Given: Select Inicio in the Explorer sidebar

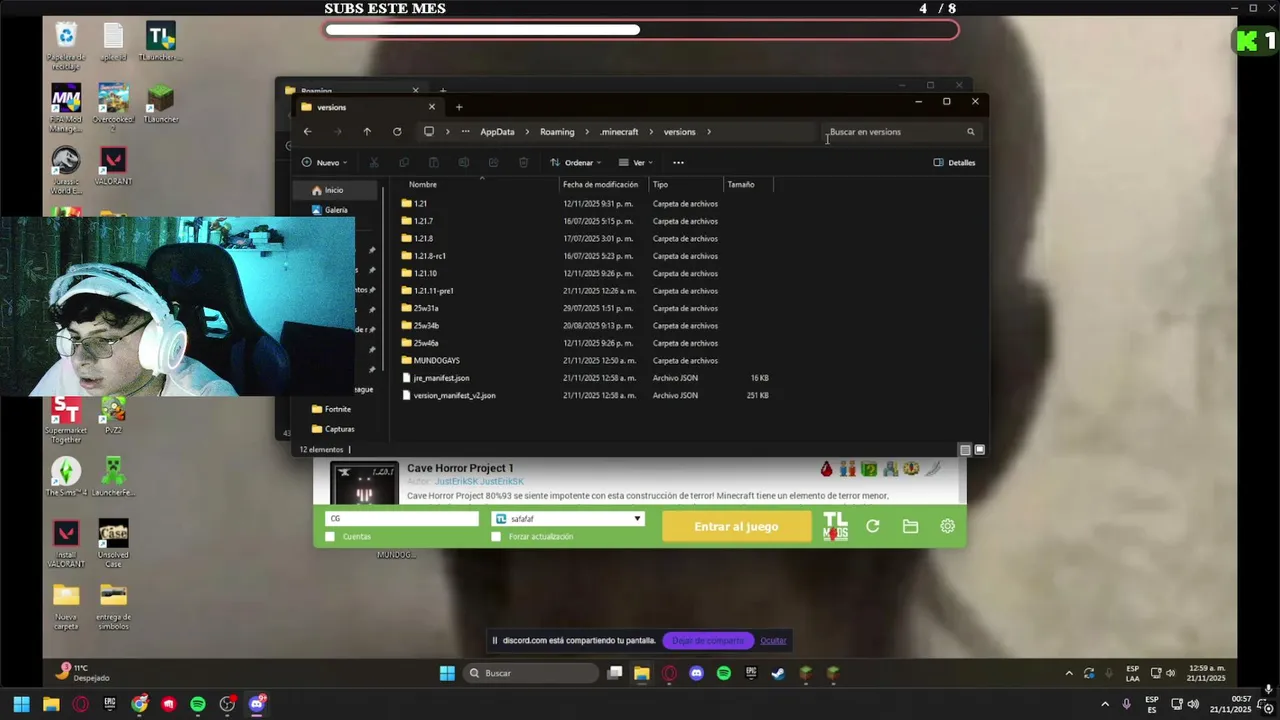Looking at the screenshot, I should click(x=335, y=190).
